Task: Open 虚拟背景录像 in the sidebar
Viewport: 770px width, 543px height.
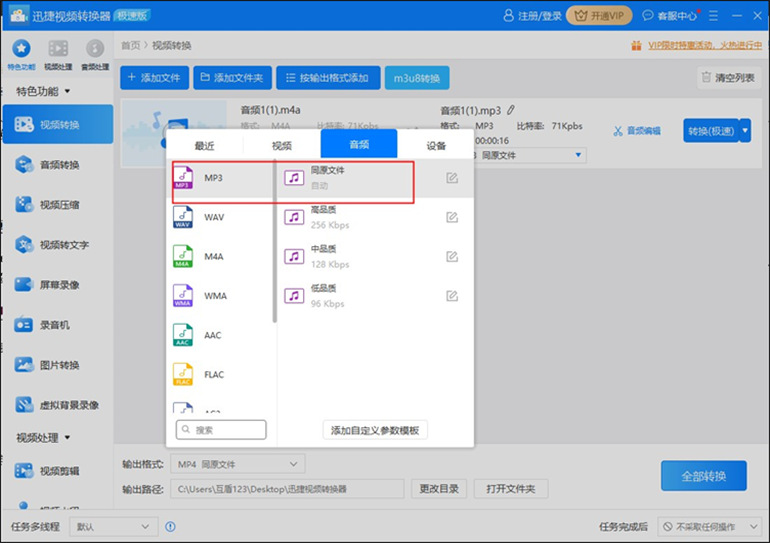Action: click(58, 405)
